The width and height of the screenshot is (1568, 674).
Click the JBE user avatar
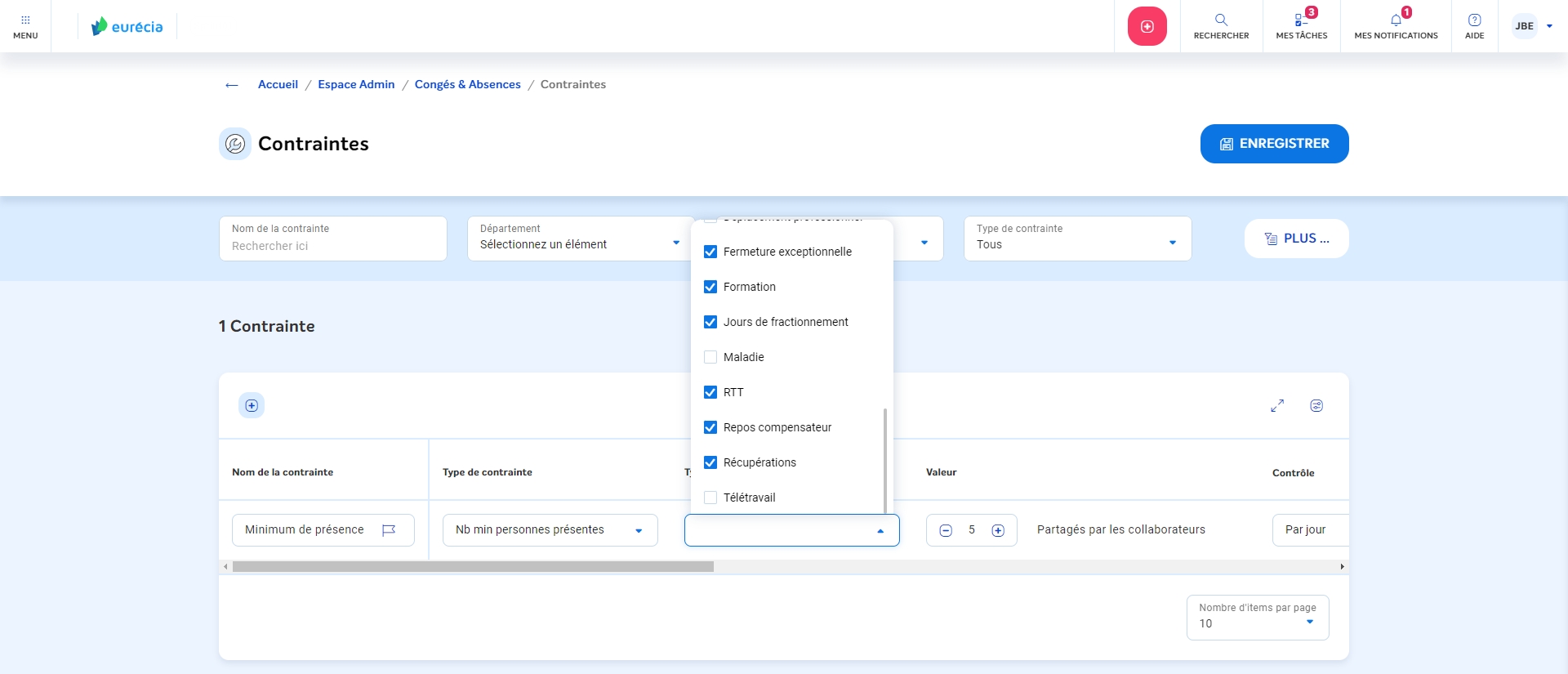(1524, 26)
